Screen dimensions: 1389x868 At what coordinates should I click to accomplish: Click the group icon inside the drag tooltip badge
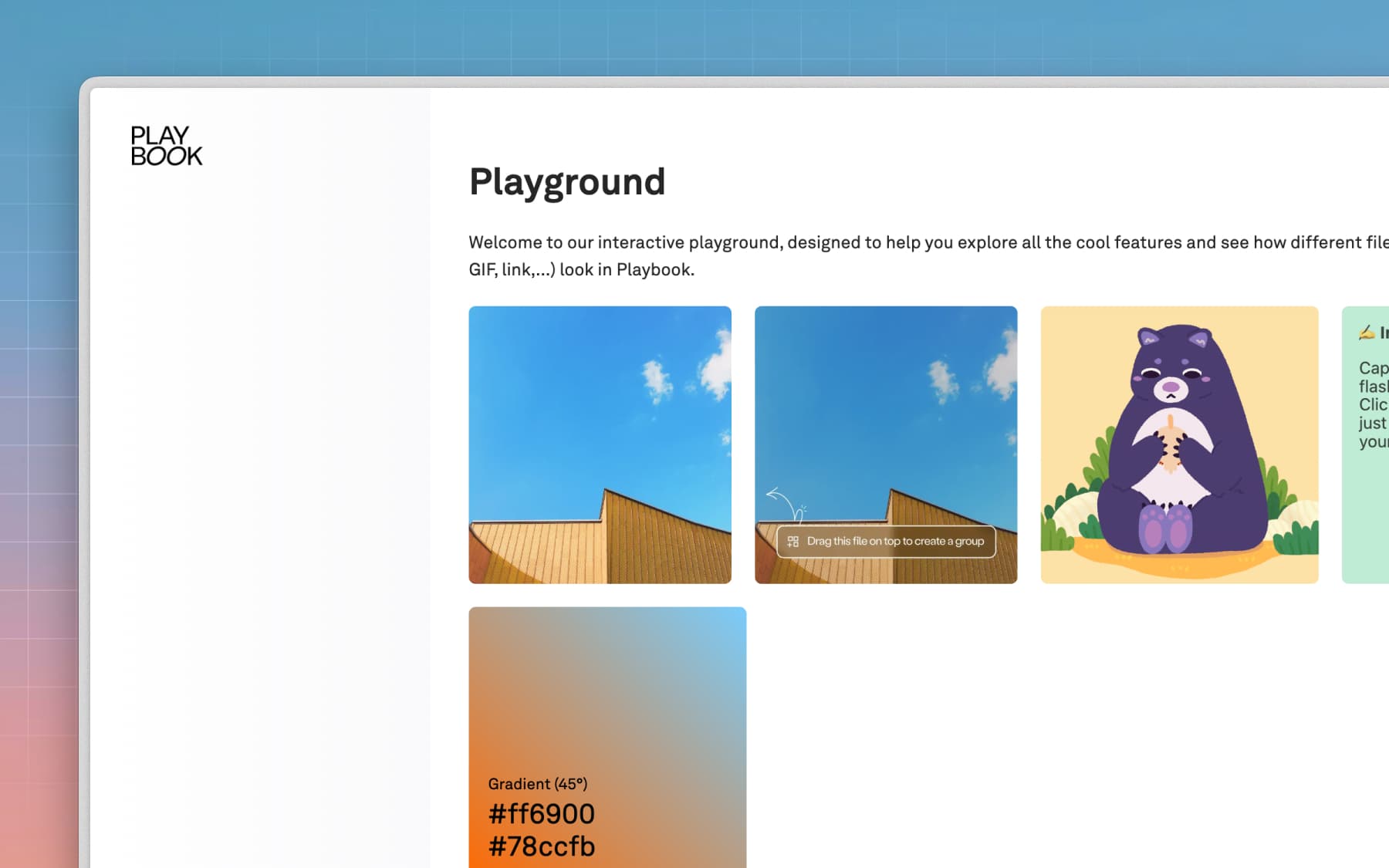tap(792, 541)
